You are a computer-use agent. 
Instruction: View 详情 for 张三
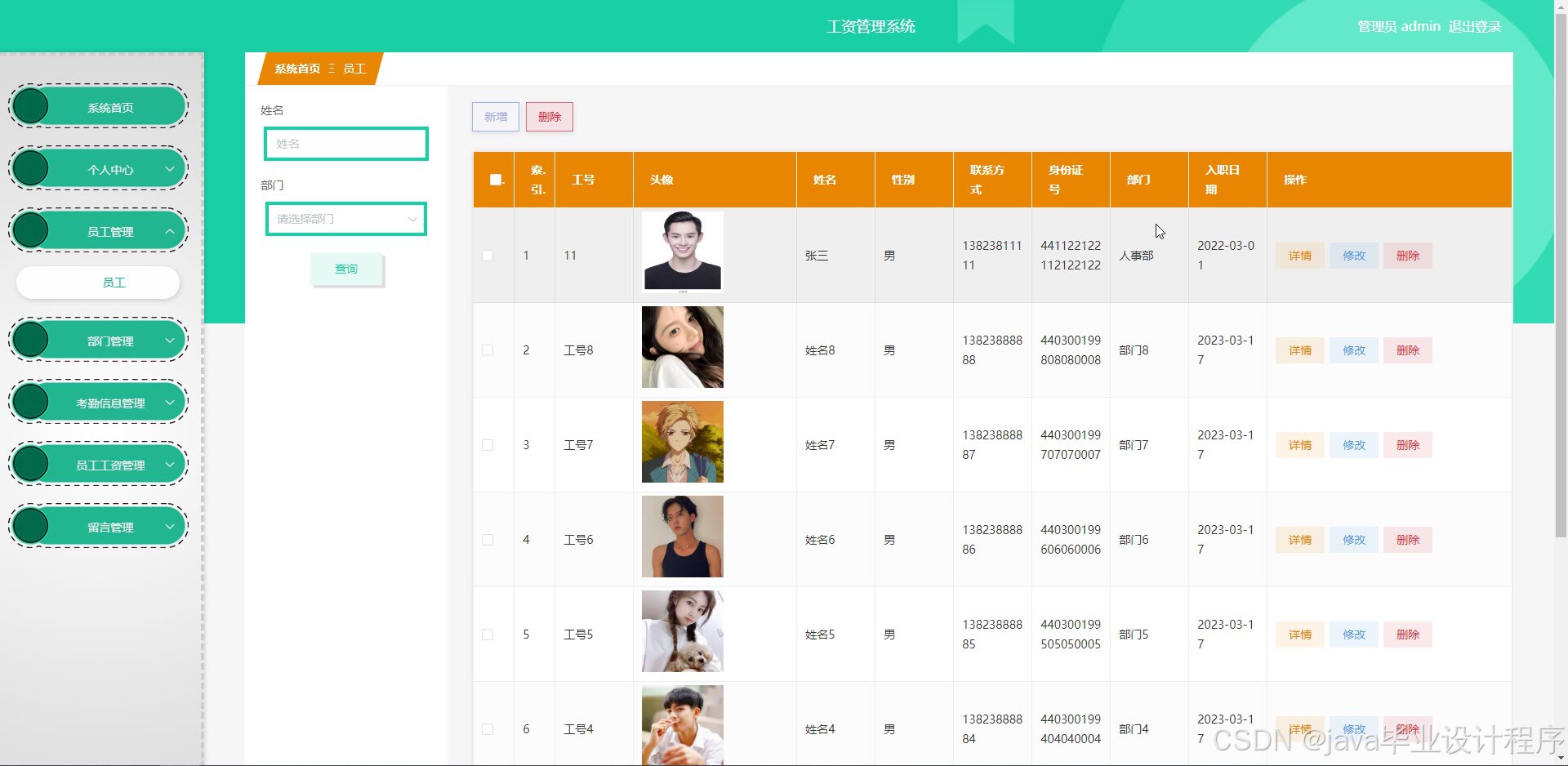point(1300,256)
